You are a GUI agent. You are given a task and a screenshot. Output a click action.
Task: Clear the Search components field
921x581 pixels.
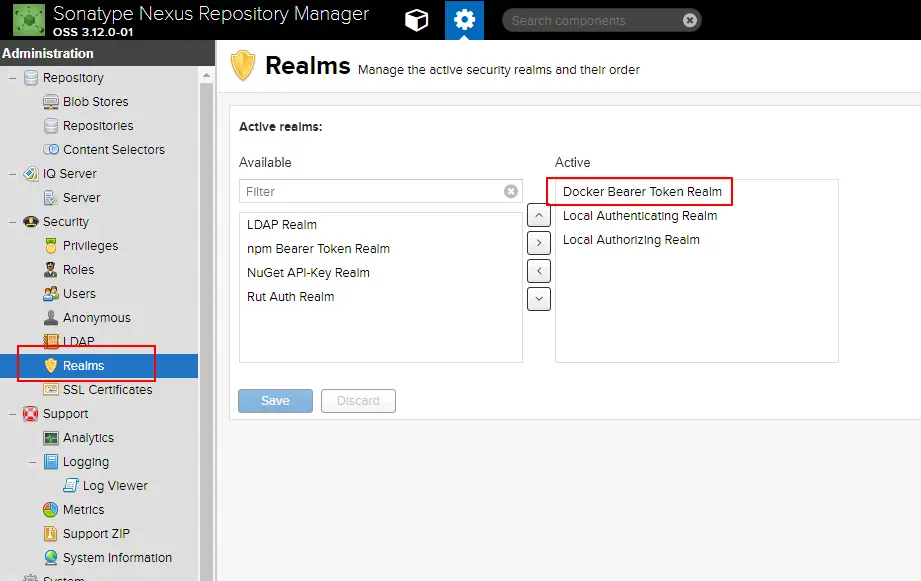[690, 21]
